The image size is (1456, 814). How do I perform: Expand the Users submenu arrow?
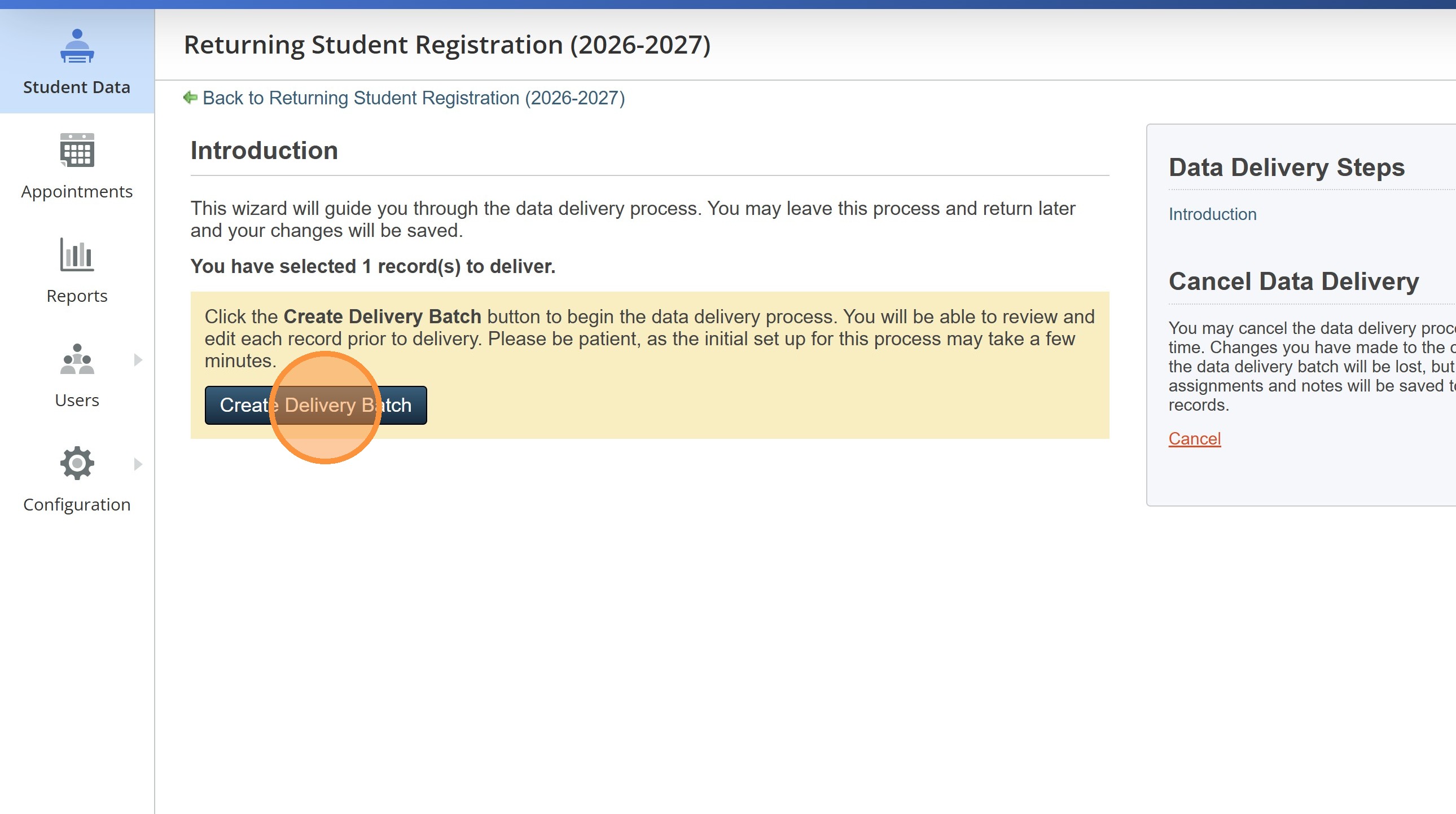pyautogui.click(x=138, y=360)
